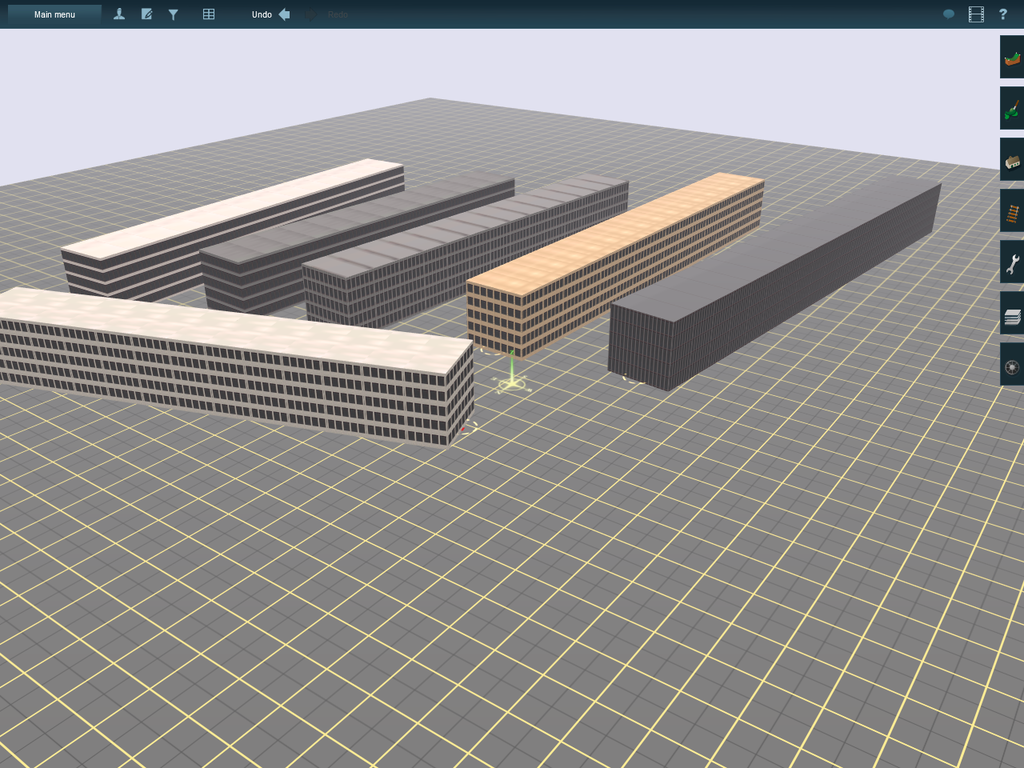Screen dimensions: 1024x768
Task: Select the orange-roofed building
Action: coord(614,261)
